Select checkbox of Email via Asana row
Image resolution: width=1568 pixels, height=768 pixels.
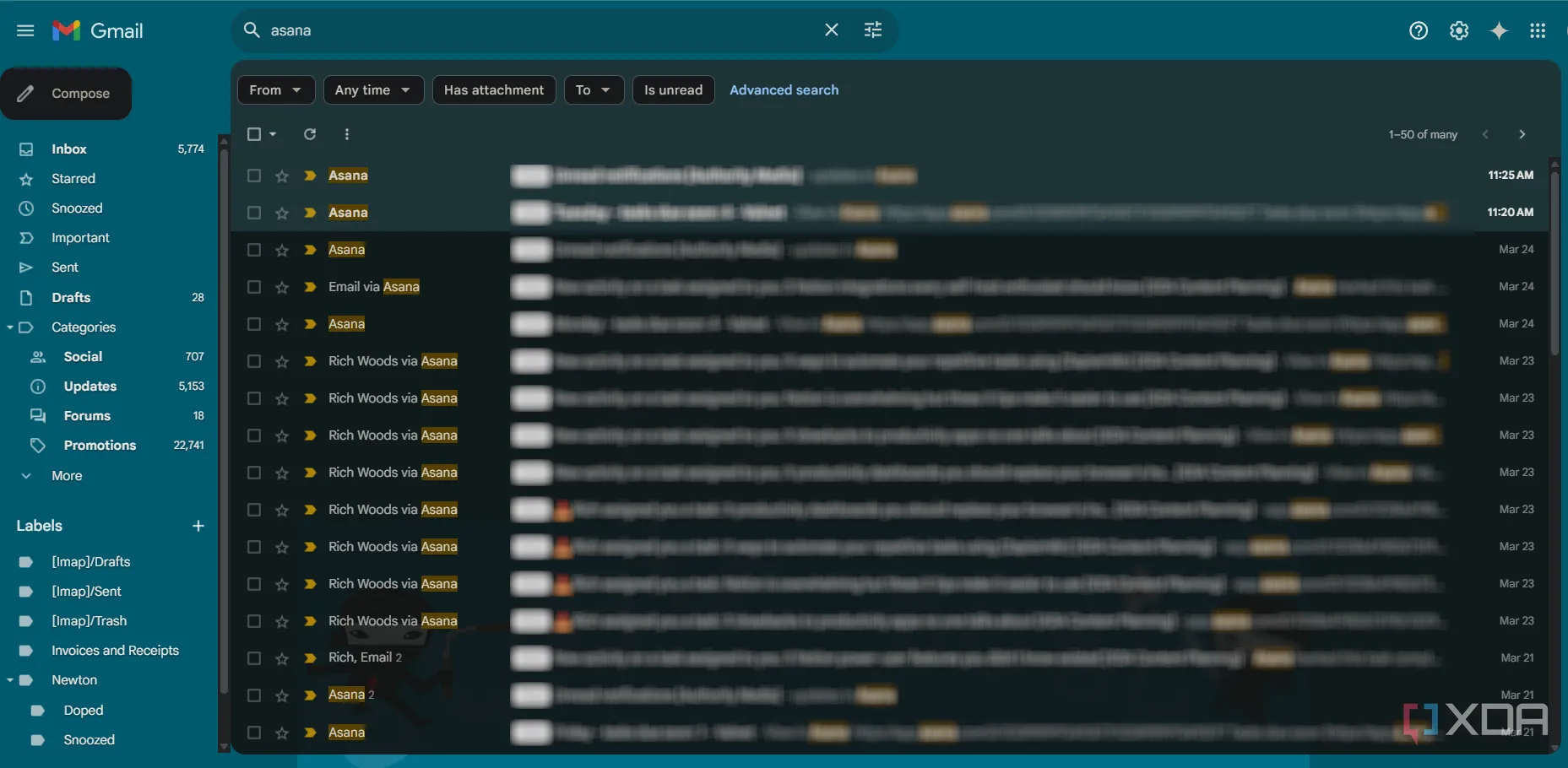pyautogui.click(x=253, y=287)
